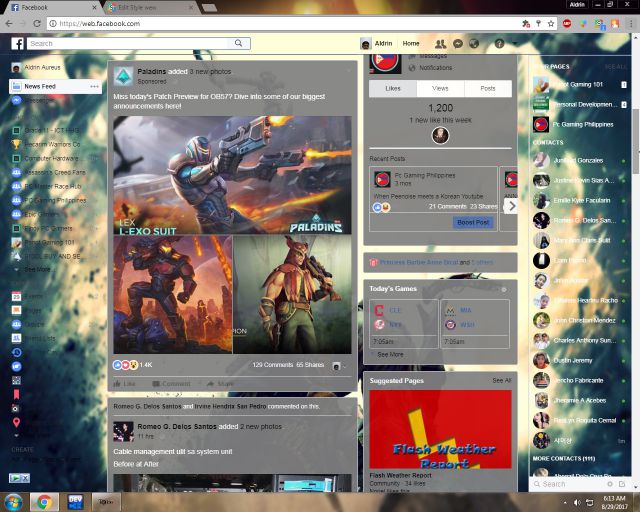Screen dimensions: 640x512
Task: Click the Adblock Plus extension icon
Action: pos(567,24)
